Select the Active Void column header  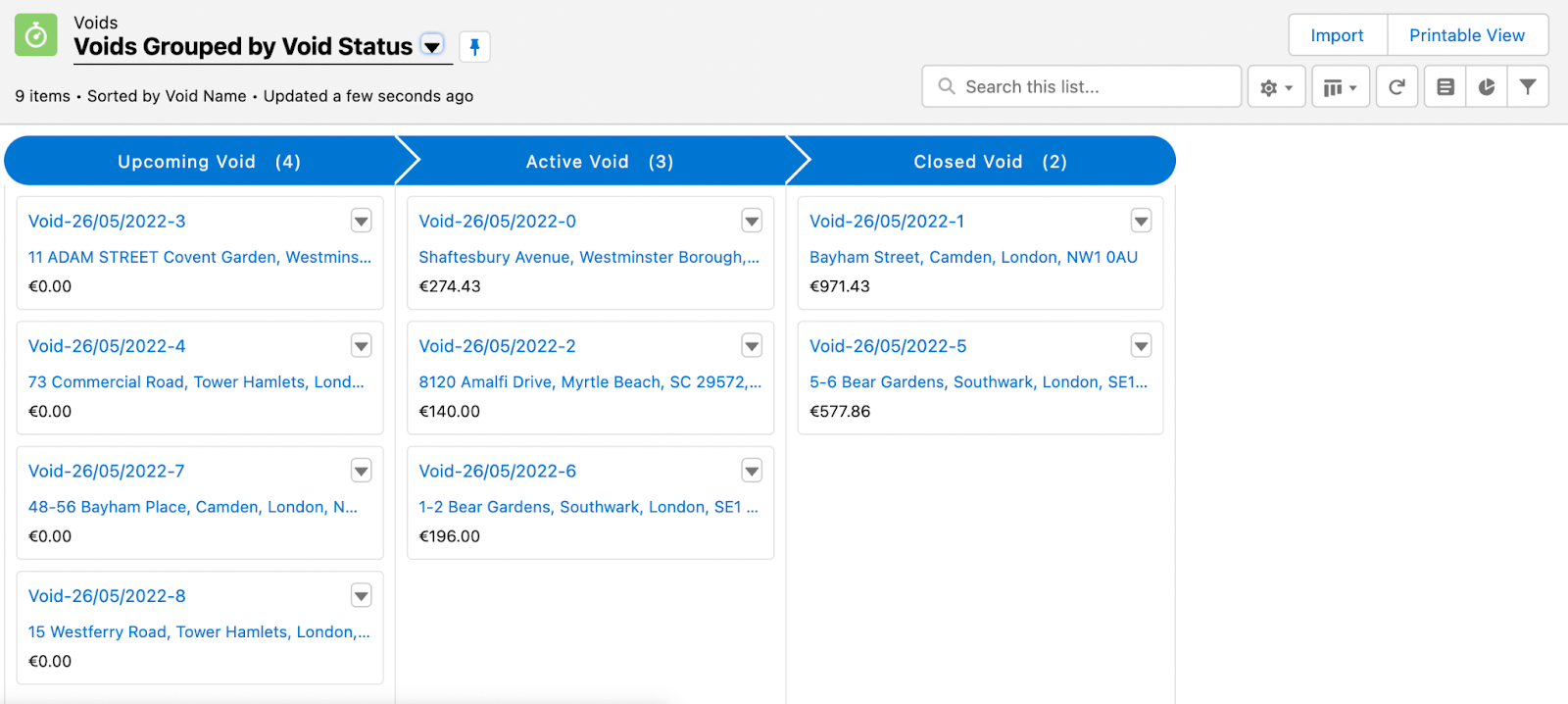tap(598, 162)
